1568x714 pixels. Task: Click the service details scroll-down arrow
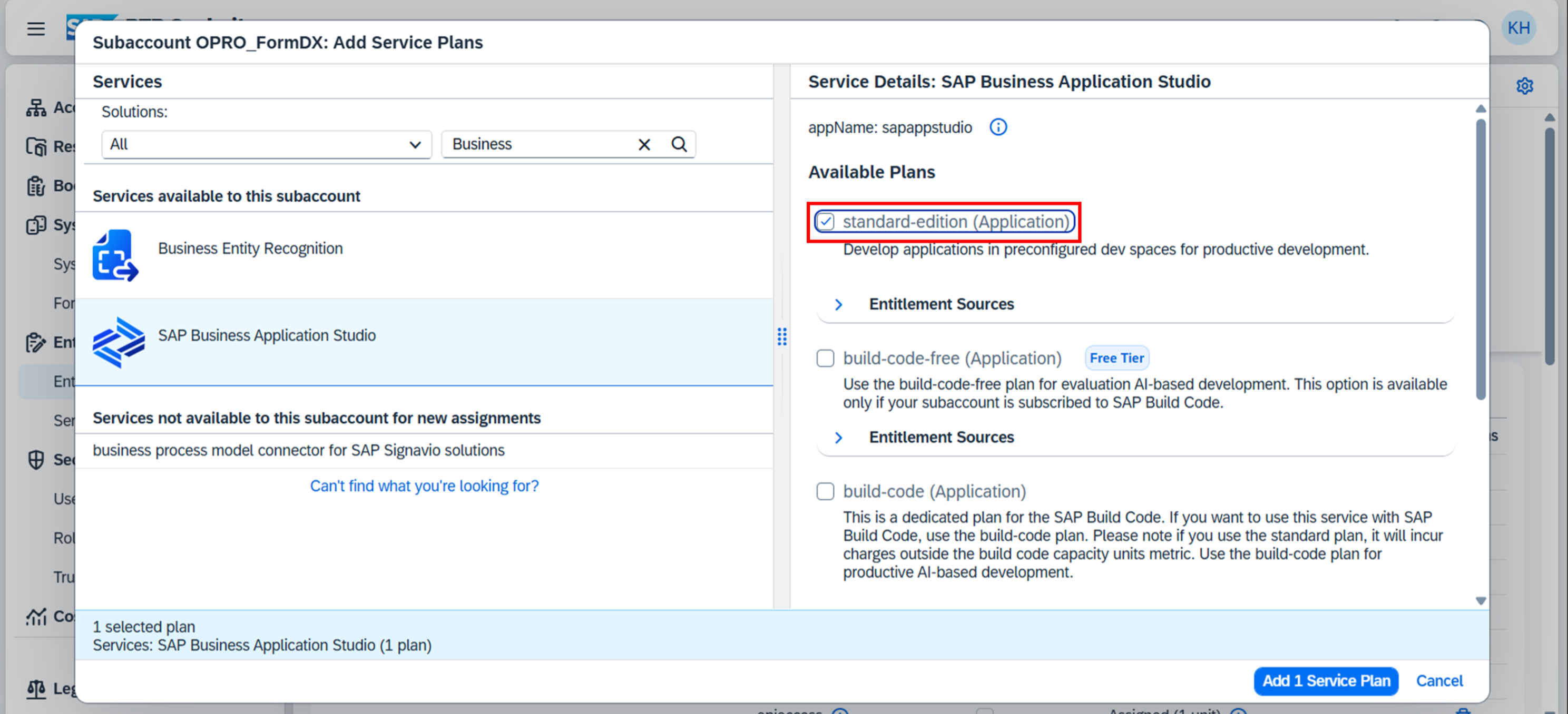click(1481, 600)
